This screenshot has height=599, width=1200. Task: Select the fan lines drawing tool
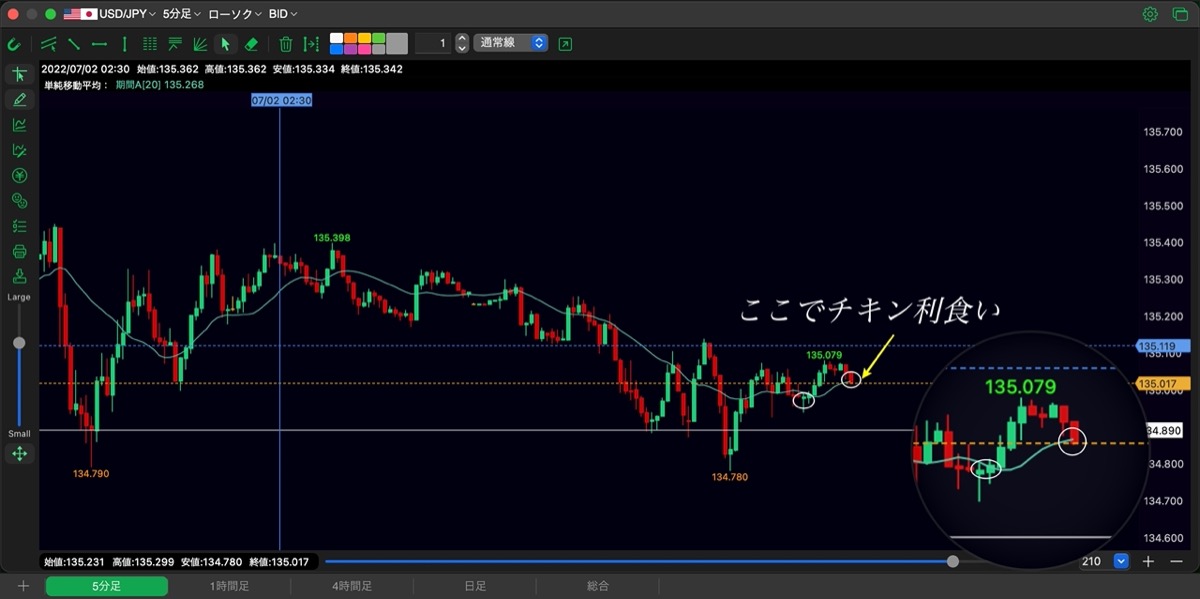pos(200,44)
